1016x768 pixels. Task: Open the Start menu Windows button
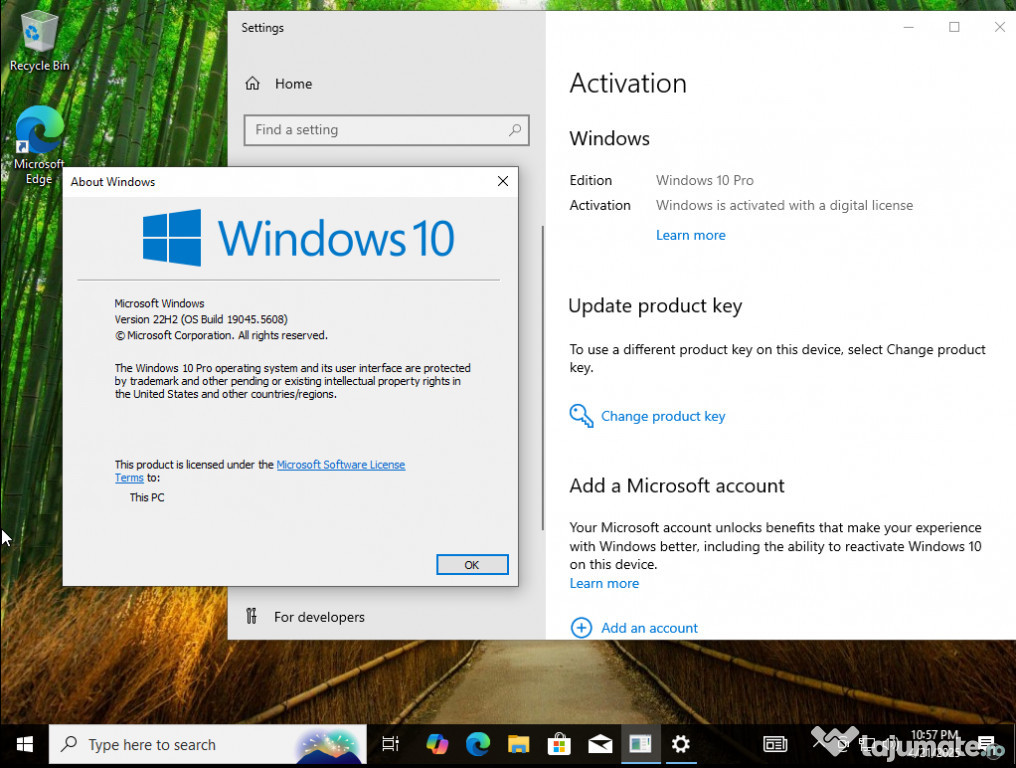point(25,745)
